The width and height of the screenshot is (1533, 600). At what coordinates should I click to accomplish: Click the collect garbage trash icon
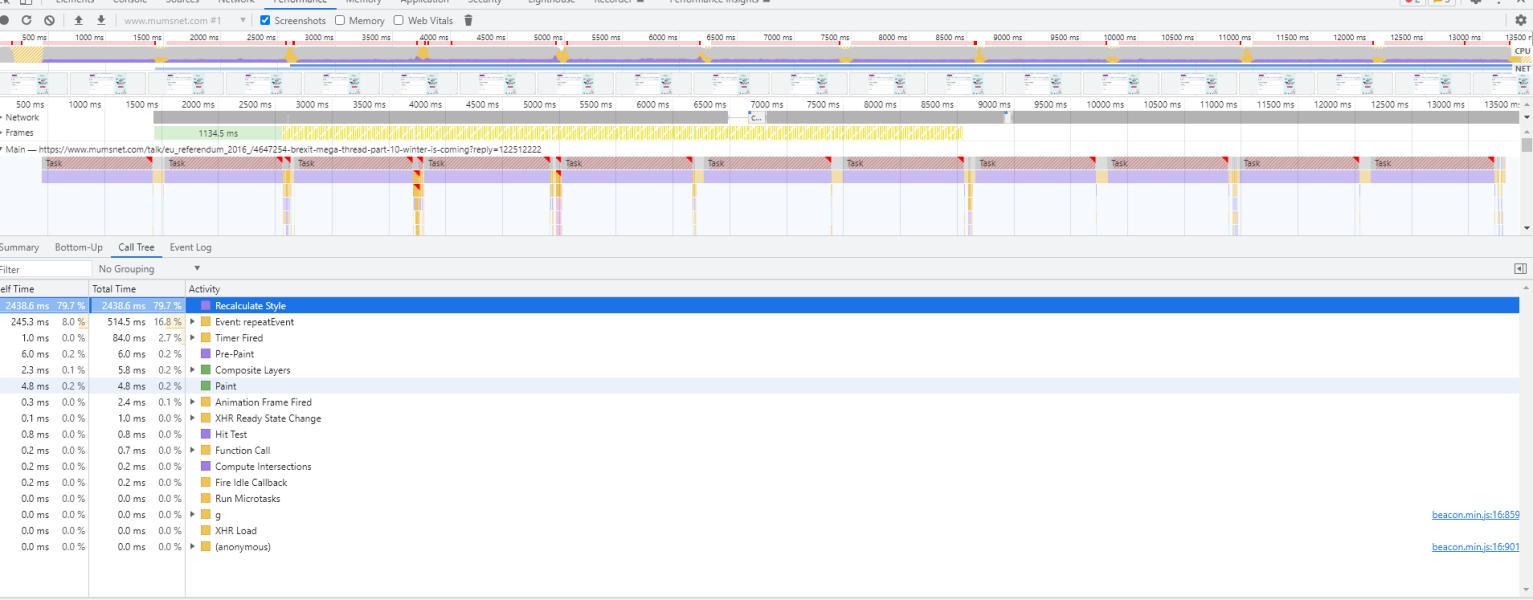(468, 20)
